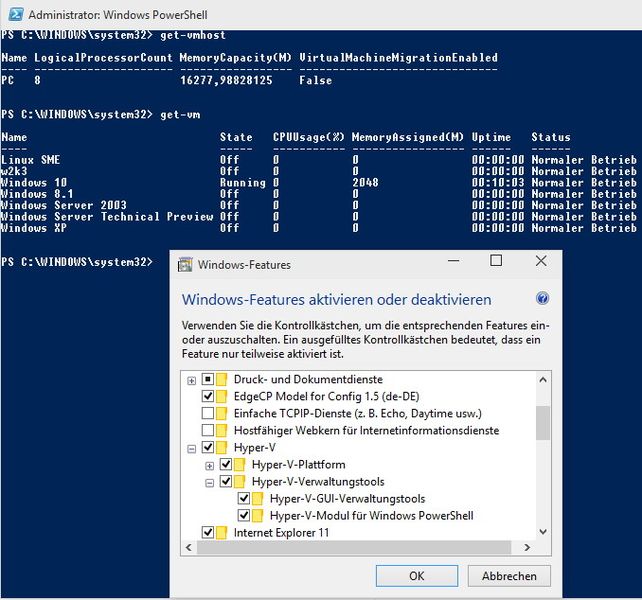The image size is (642, 600).
Task: Open the blue help icon in Windows-Features
Action: pyautogui.click(x=542, y=298)
